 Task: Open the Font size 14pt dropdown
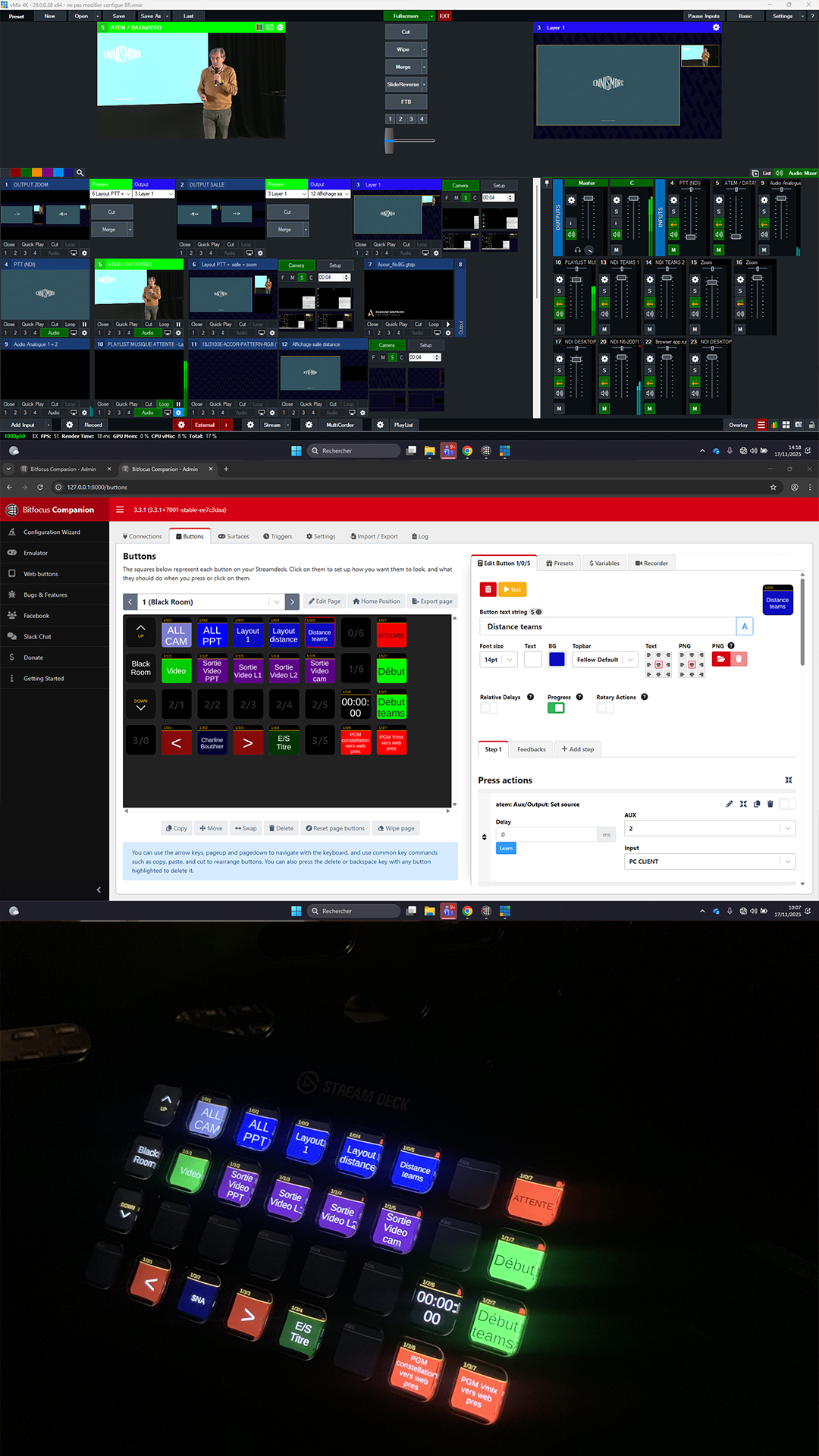pyautogui.click(x=498, y=660)
